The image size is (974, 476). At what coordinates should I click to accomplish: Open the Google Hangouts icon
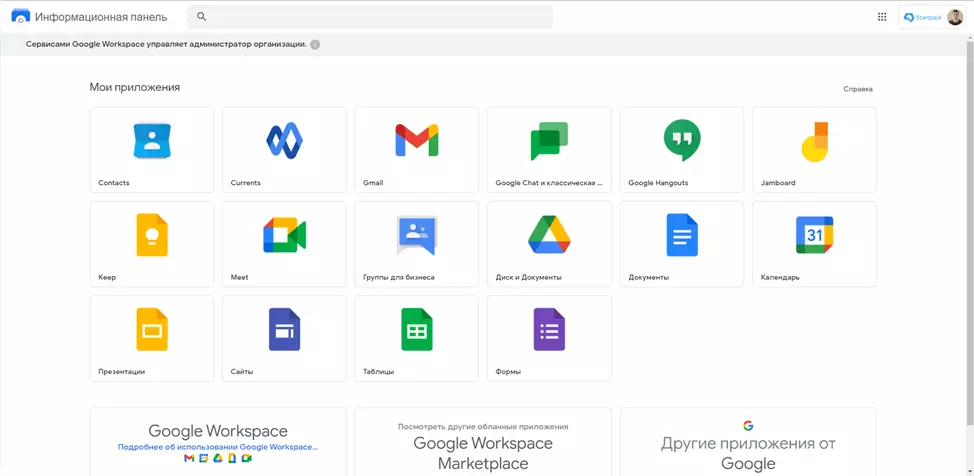point(682,141)
